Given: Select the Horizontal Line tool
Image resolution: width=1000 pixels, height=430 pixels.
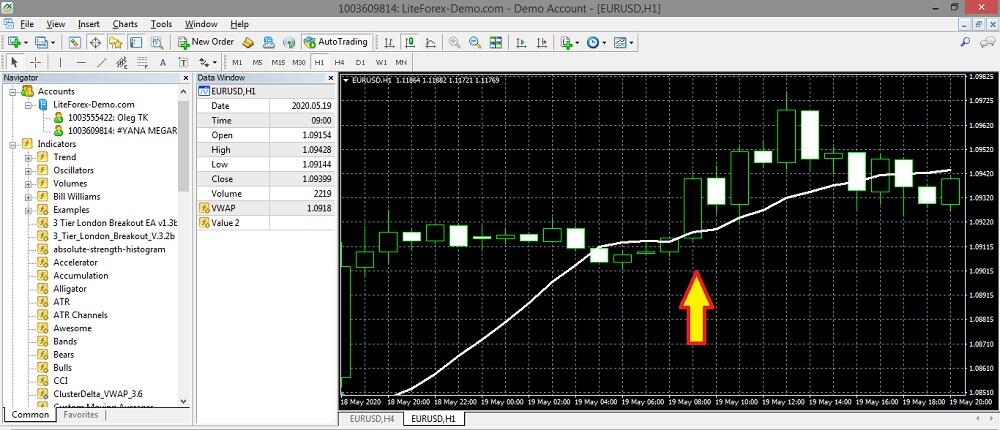Looking at the screenshot, I should 81,63.
